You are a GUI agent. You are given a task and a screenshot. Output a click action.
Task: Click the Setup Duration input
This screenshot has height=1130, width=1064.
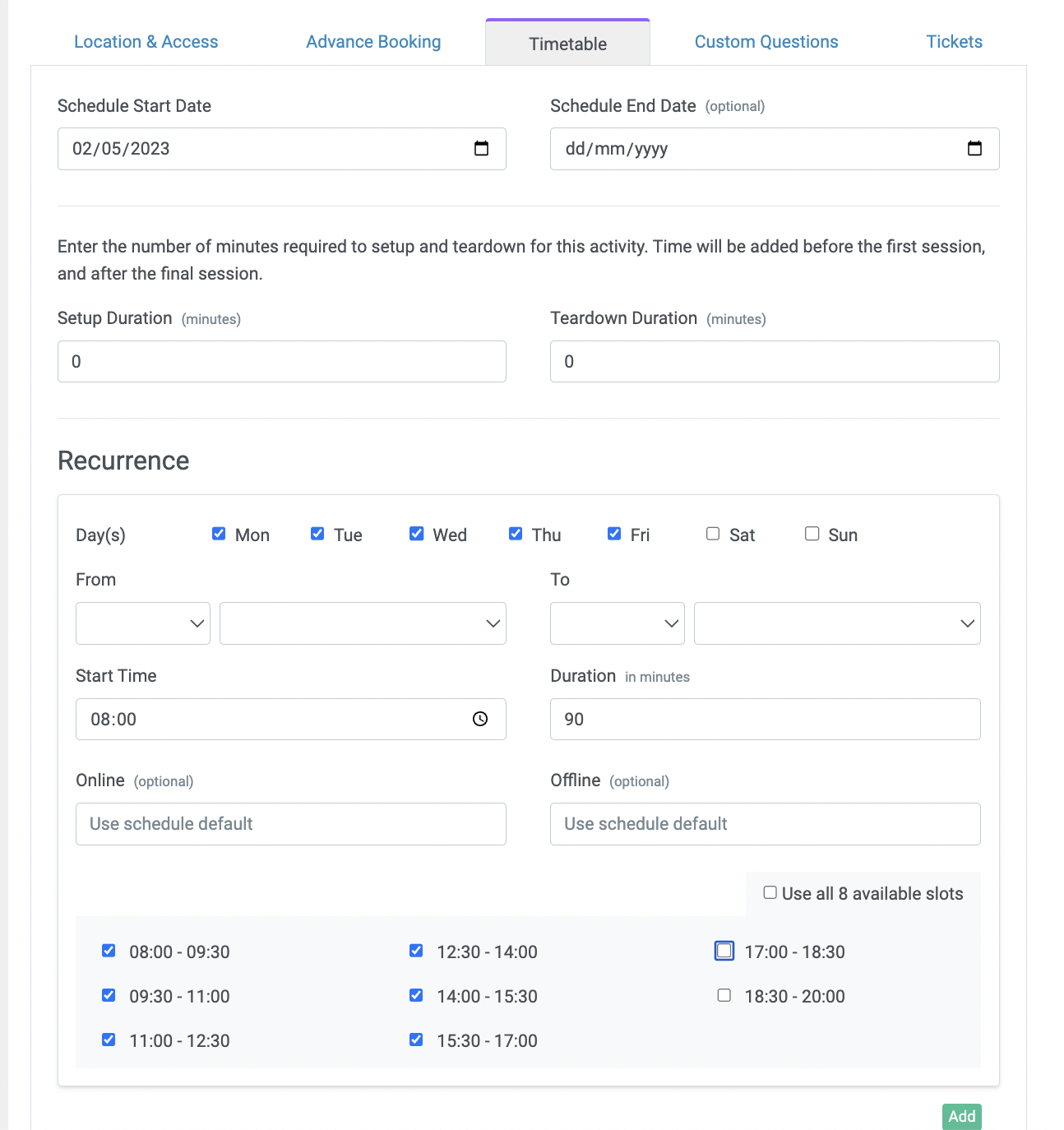point(282,362)
